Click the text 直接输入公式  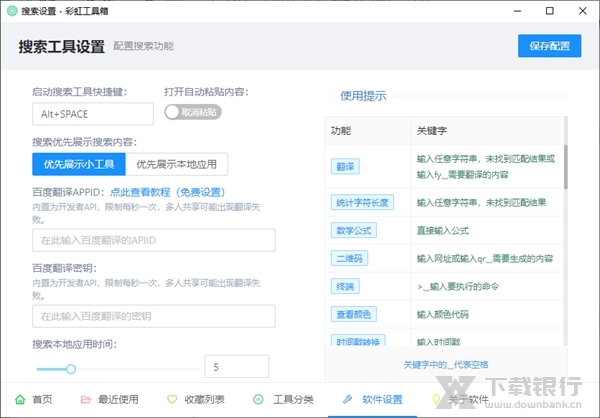pyautogui.click(x=442, y=230)
